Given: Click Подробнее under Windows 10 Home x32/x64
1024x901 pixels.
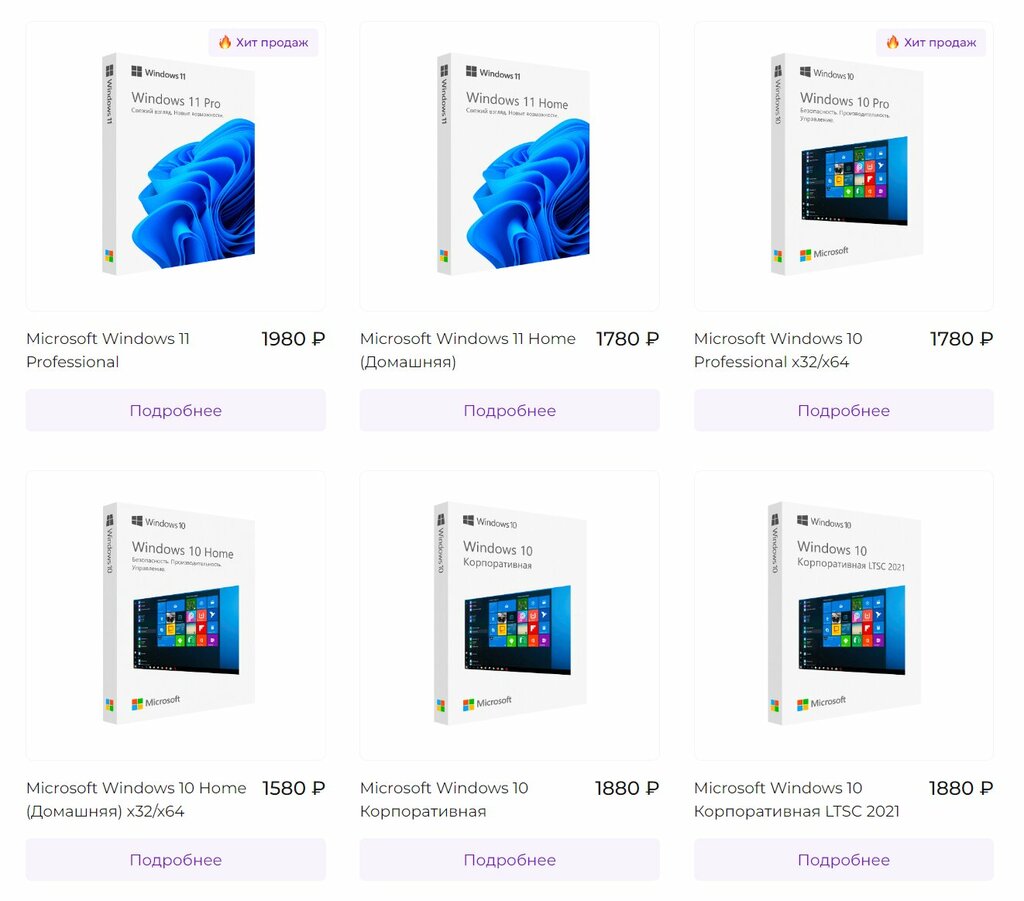Looking at the screenshot, I should (176, 859).
